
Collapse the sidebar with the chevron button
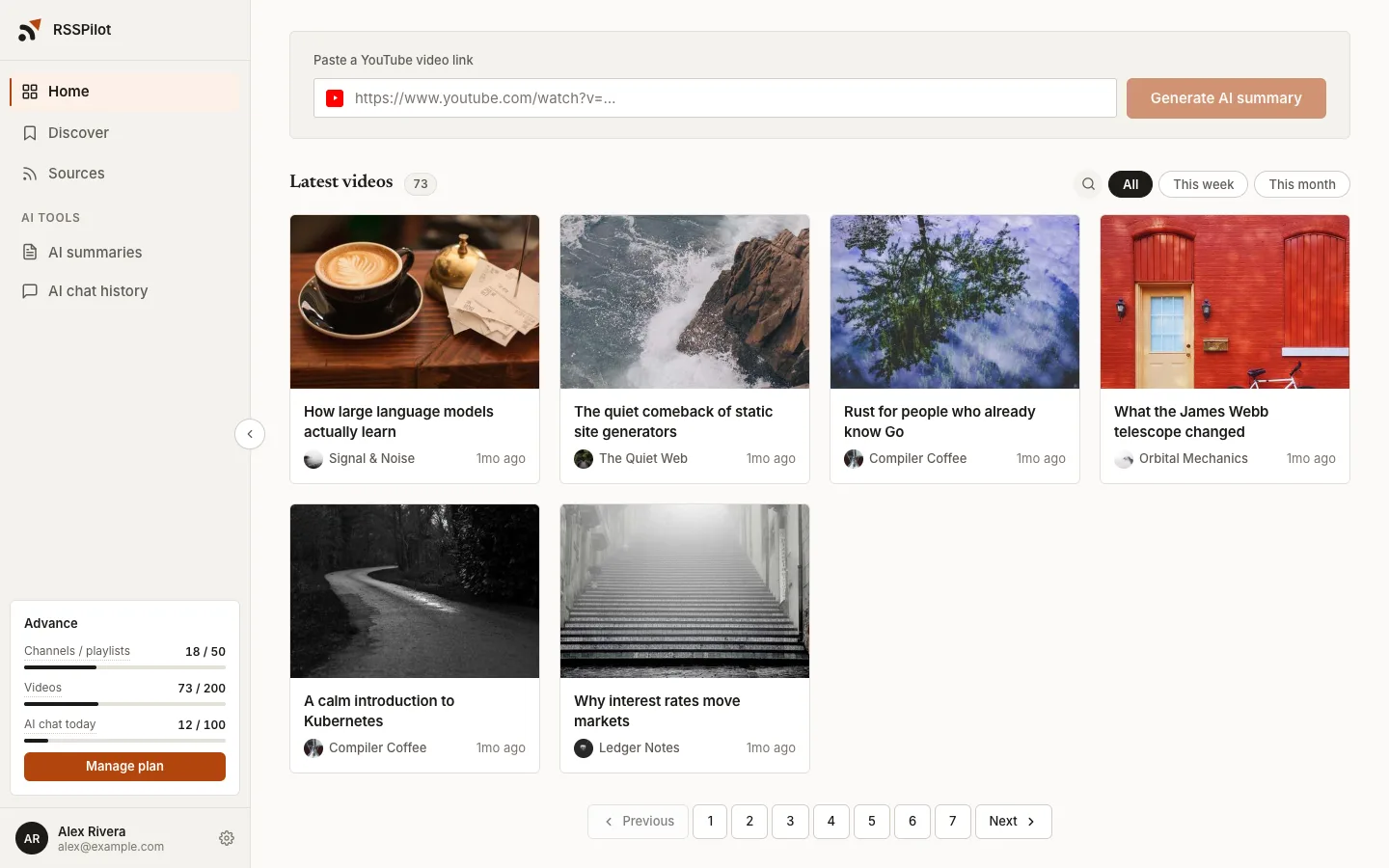tap(250, 434)
